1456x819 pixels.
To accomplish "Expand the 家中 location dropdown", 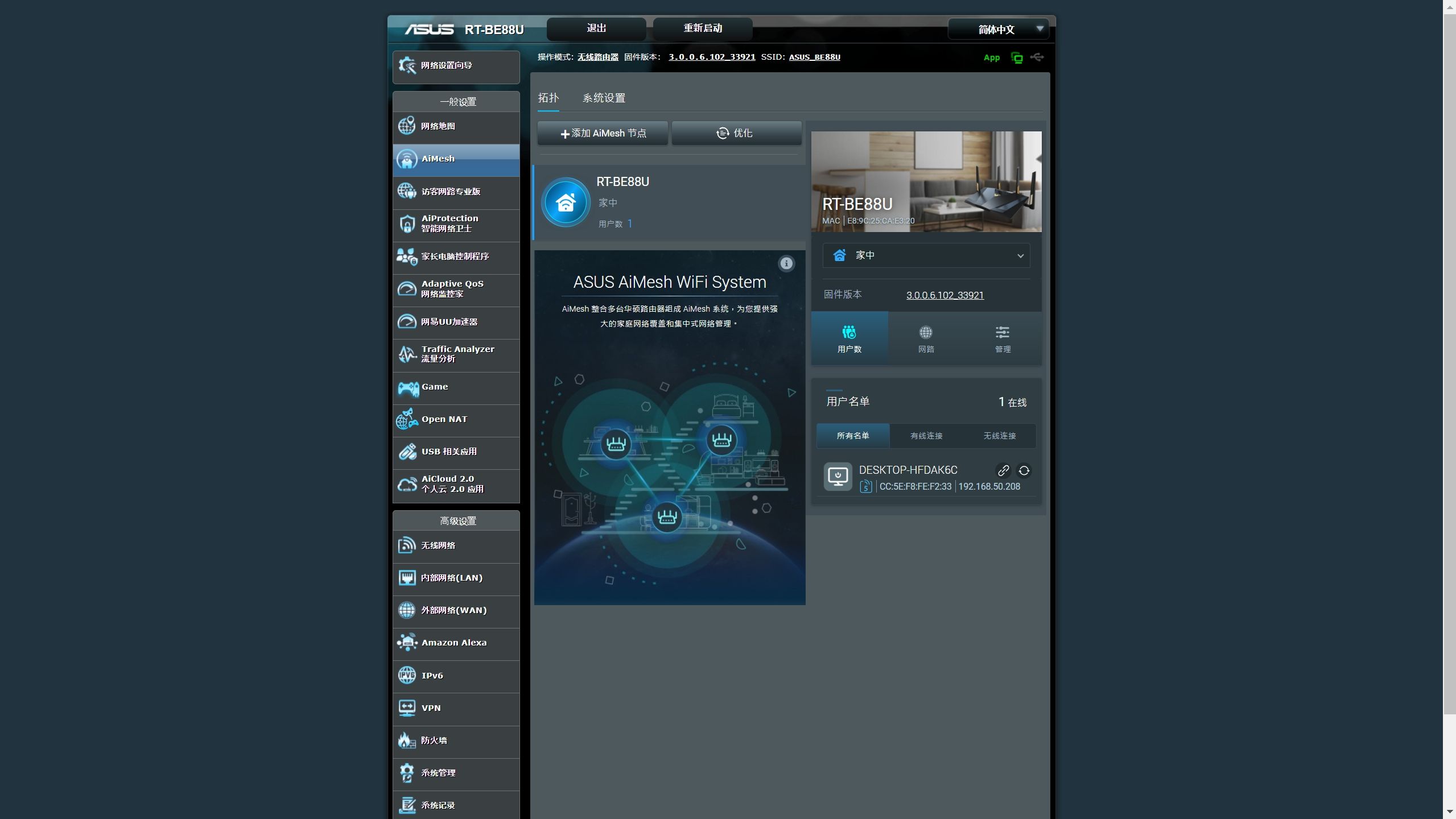I will pyautogui.click(x=926, y=255).
